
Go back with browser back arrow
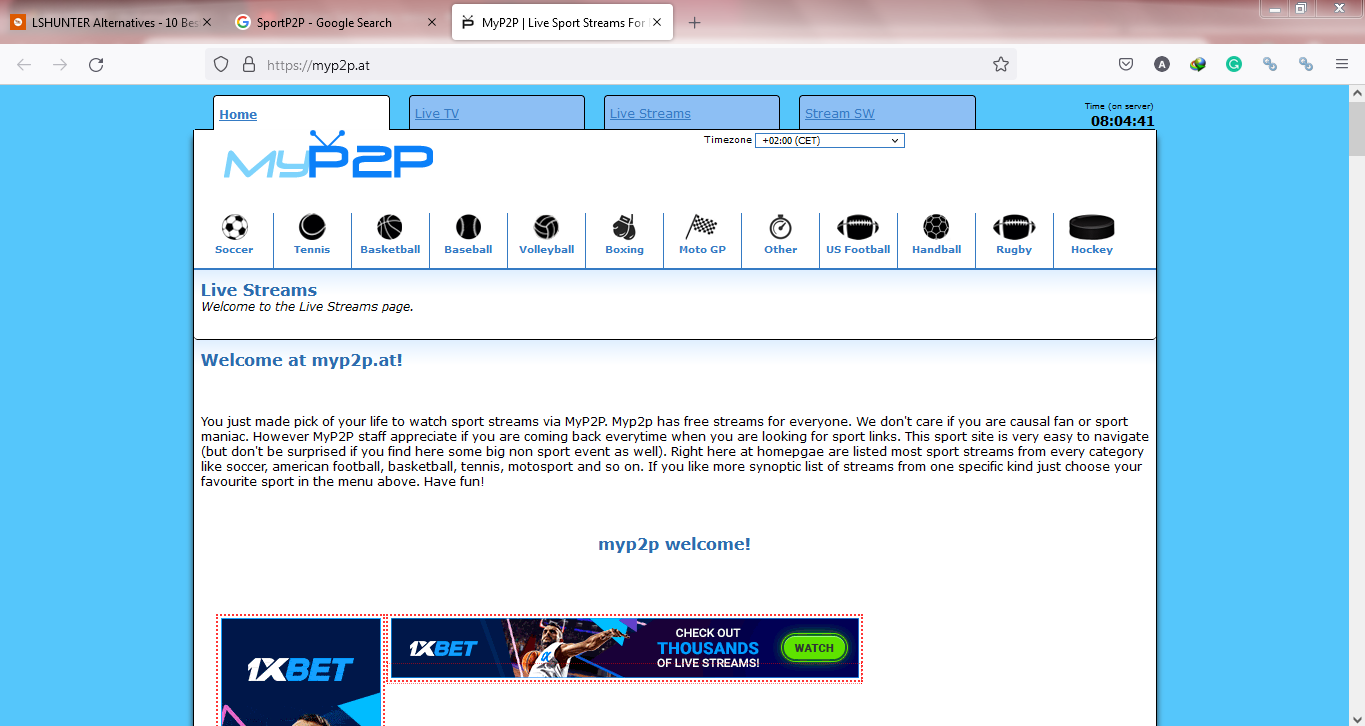[x=24, y=65]
